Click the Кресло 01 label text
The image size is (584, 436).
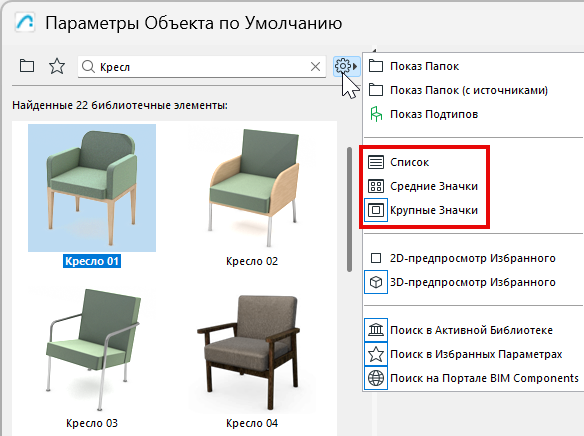click(x=92, y=261)
